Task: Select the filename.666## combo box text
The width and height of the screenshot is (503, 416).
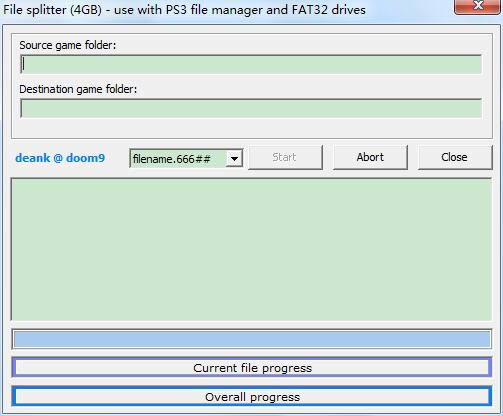Action: (172, 159)
